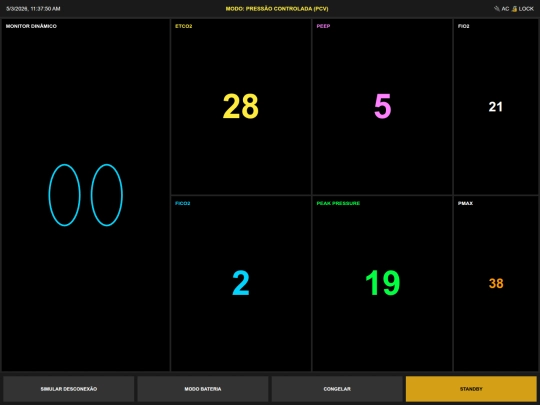Click the right lung oval in Monitor Dinâmico

point(107,195)
